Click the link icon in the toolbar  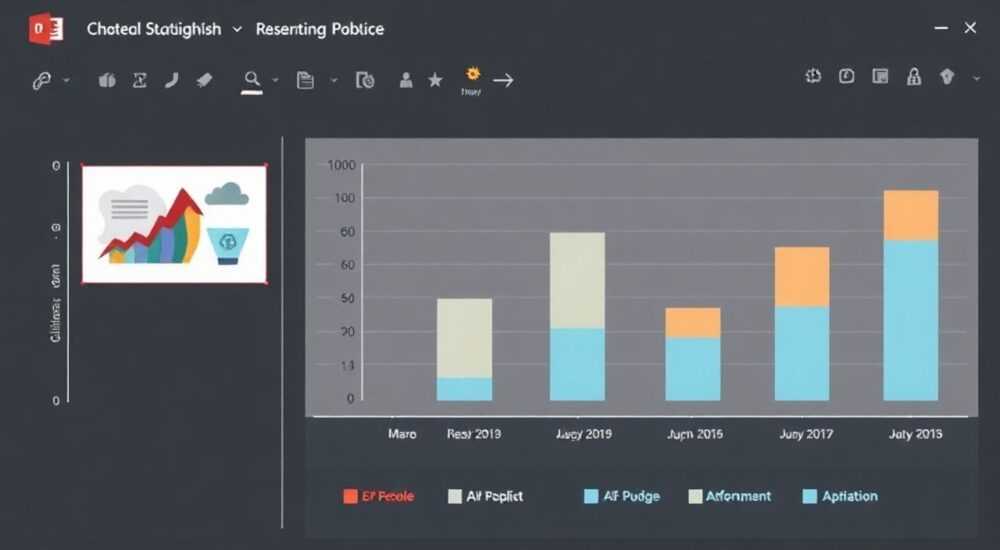point(41,80)
